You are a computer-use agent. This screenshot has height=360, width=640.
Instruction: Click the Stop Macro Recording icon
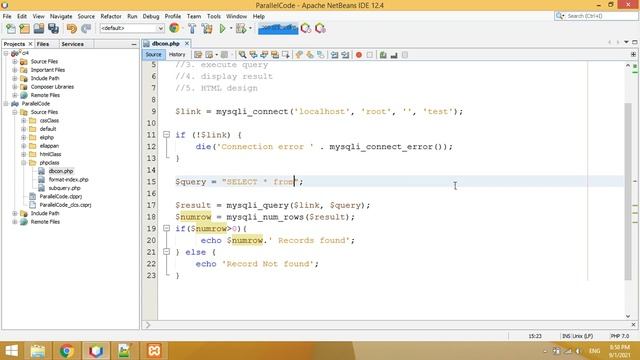(370, 55)
